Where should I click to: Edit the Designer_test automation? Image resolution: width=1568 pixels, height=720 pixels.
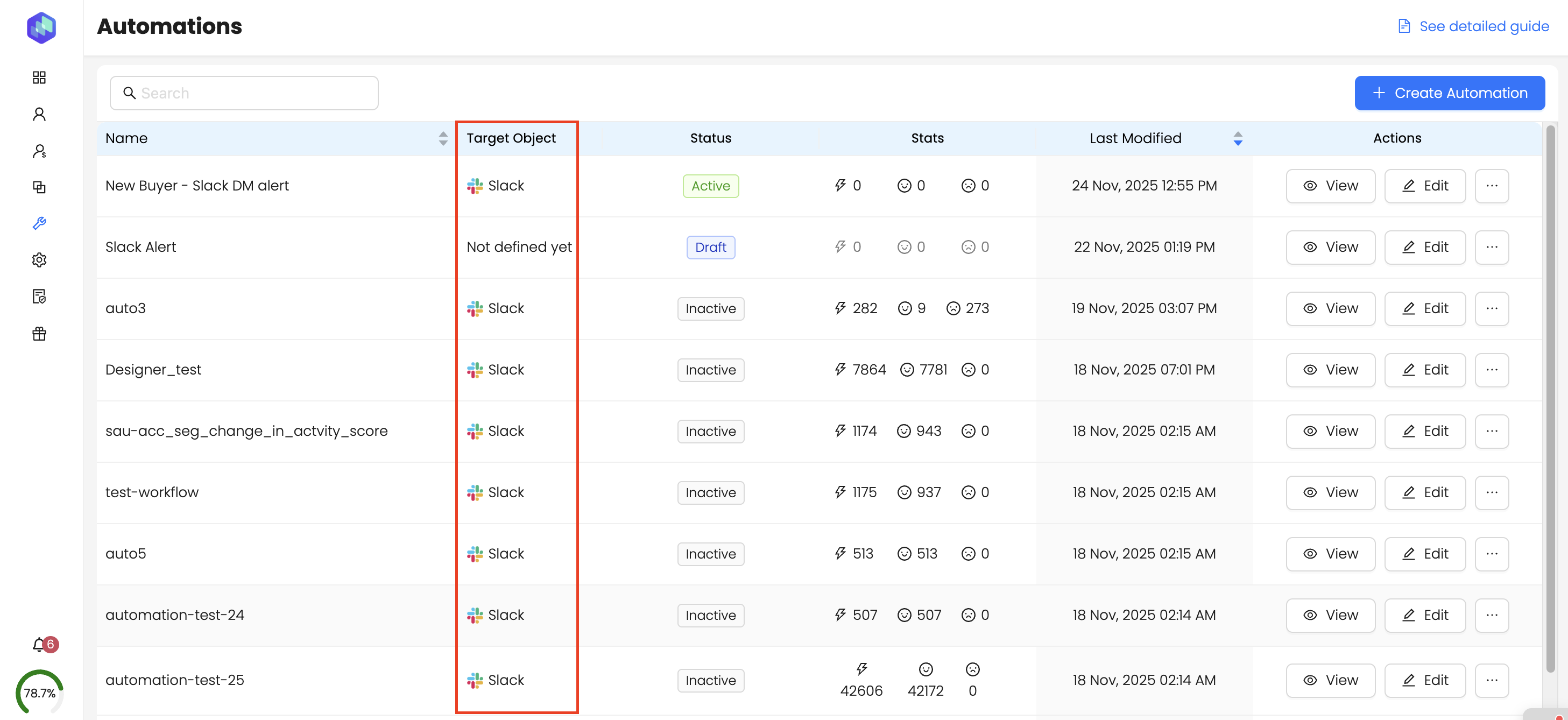point(1424,370)
